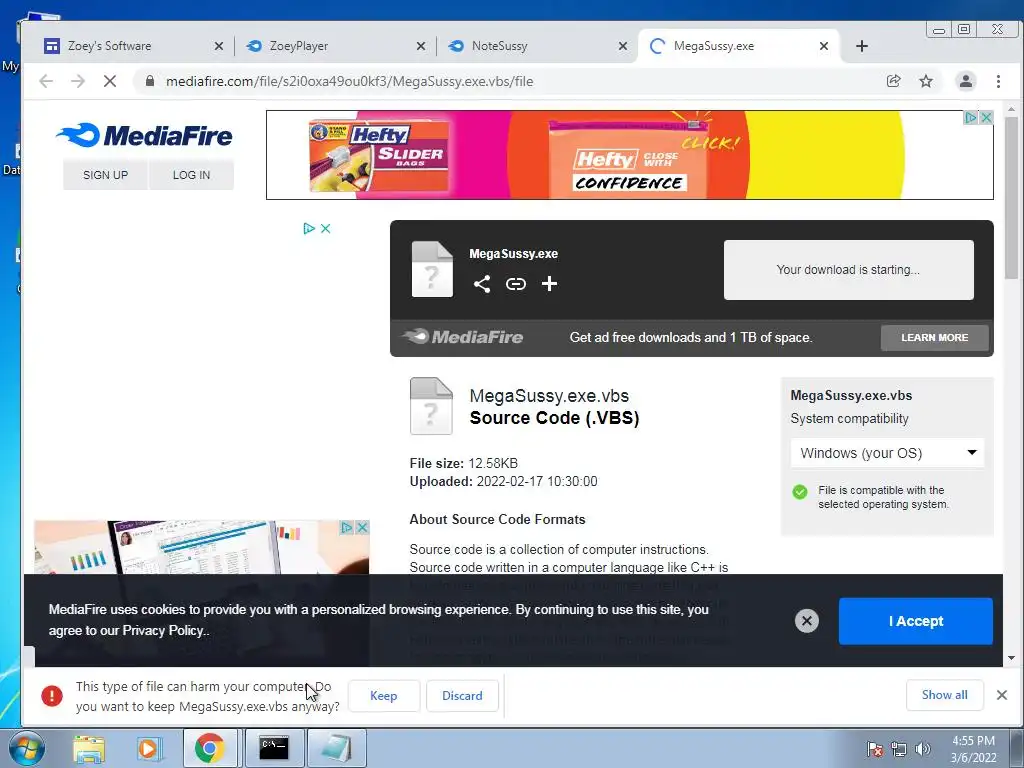View site info via the padlock icon
The height and width of the screenshot is (768, 1024).
tap(150, 81)
